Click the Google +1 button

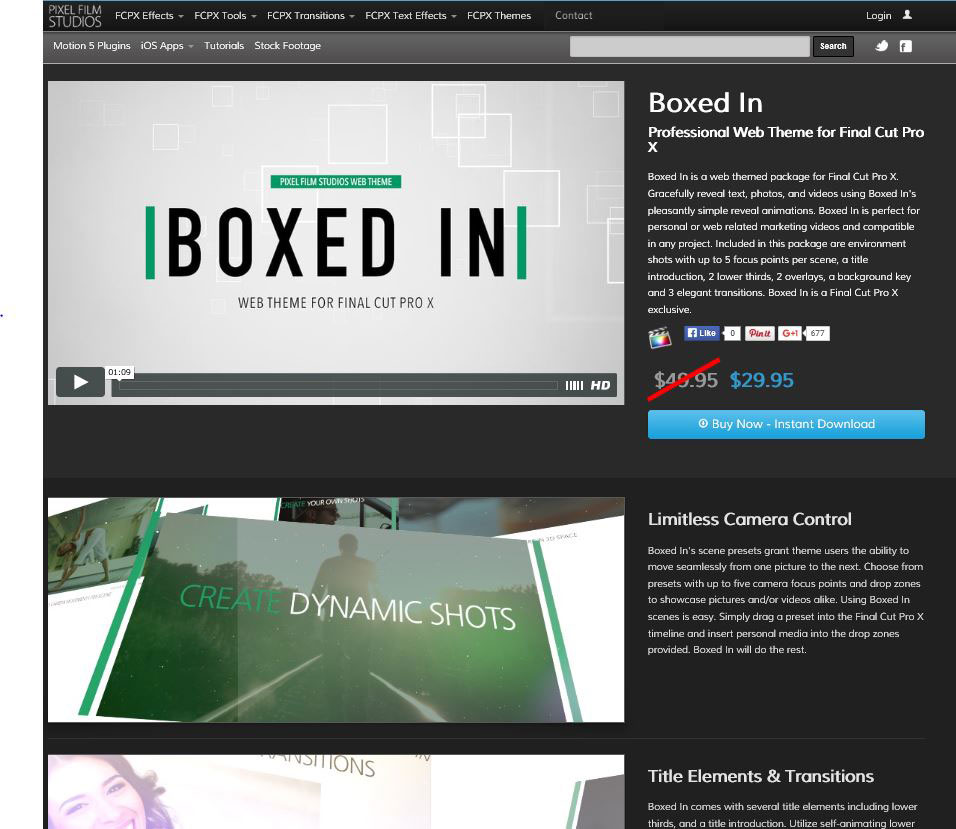pyautogui.click(x=790, y=333)
